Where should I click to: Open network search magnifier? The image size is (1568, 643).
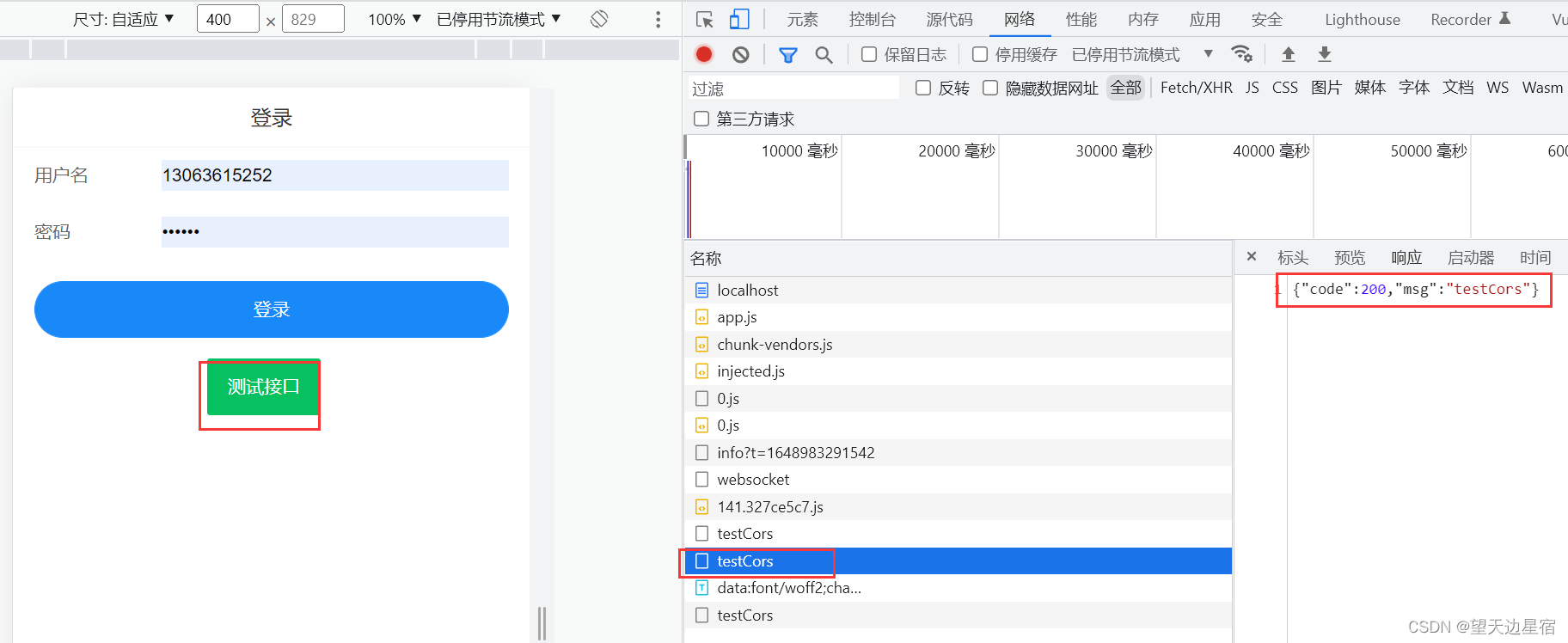pos(824,55)
